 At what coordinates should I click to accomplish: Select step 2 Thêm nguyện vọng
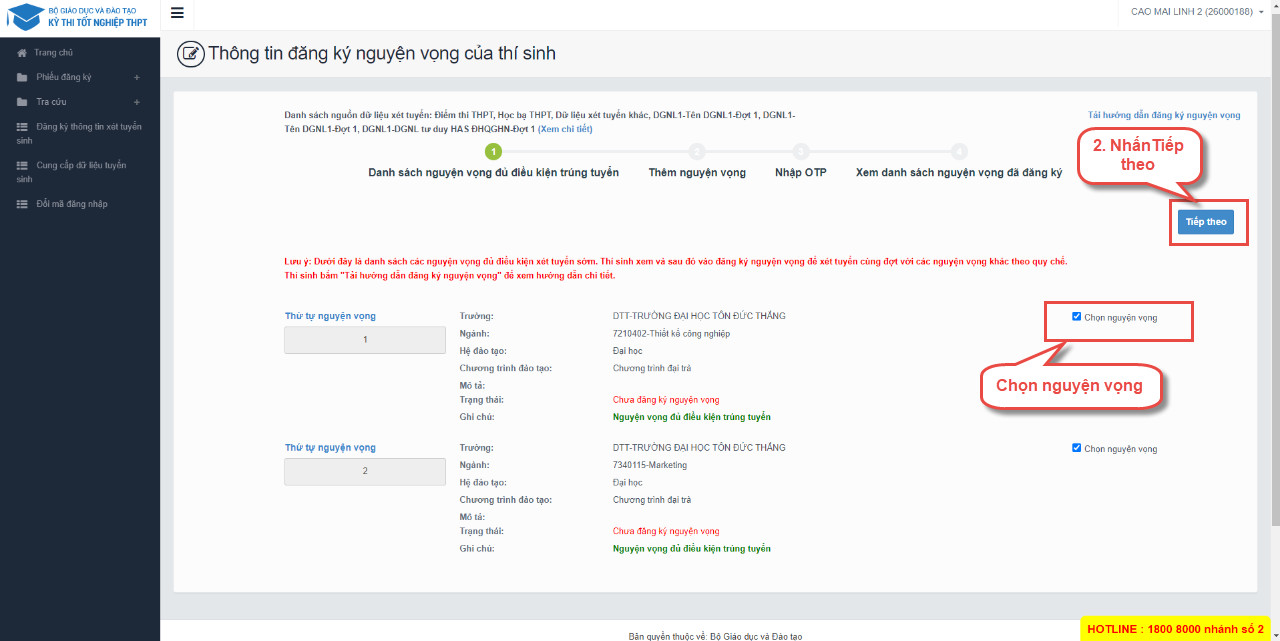[697, 152]
